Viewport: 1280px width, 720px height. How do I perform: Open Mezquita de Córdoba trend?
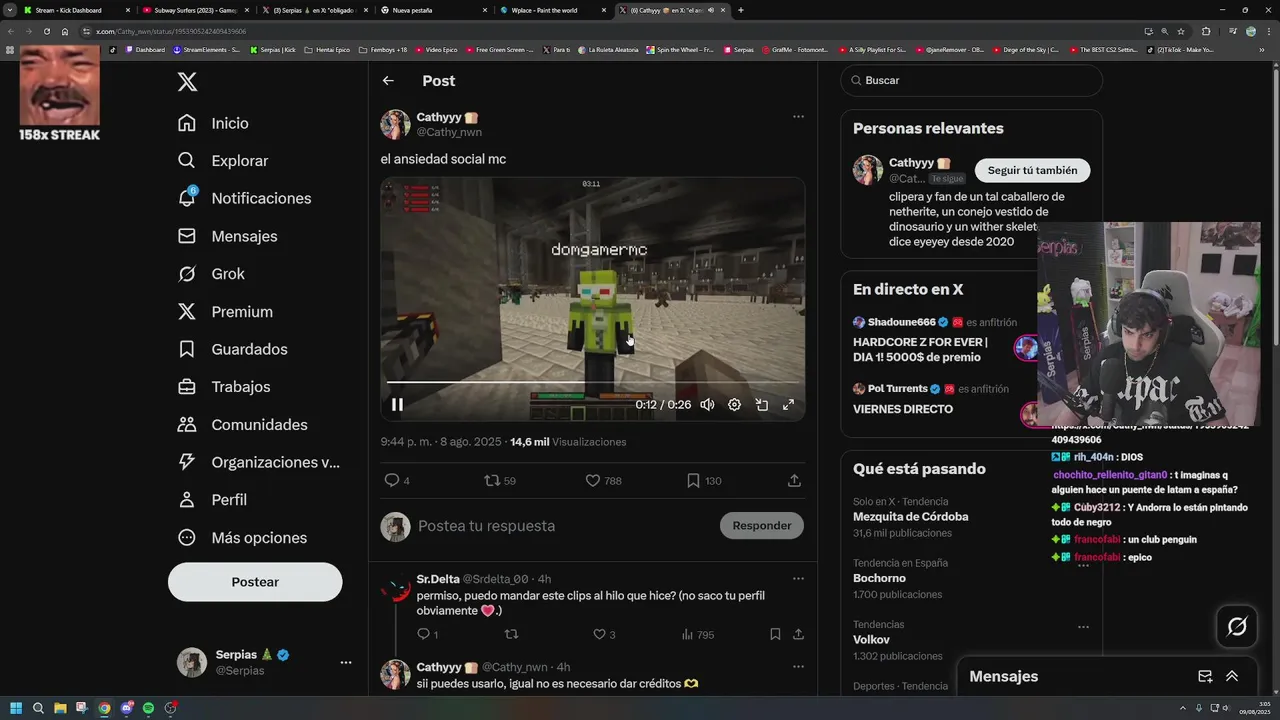tap(910, 517)
